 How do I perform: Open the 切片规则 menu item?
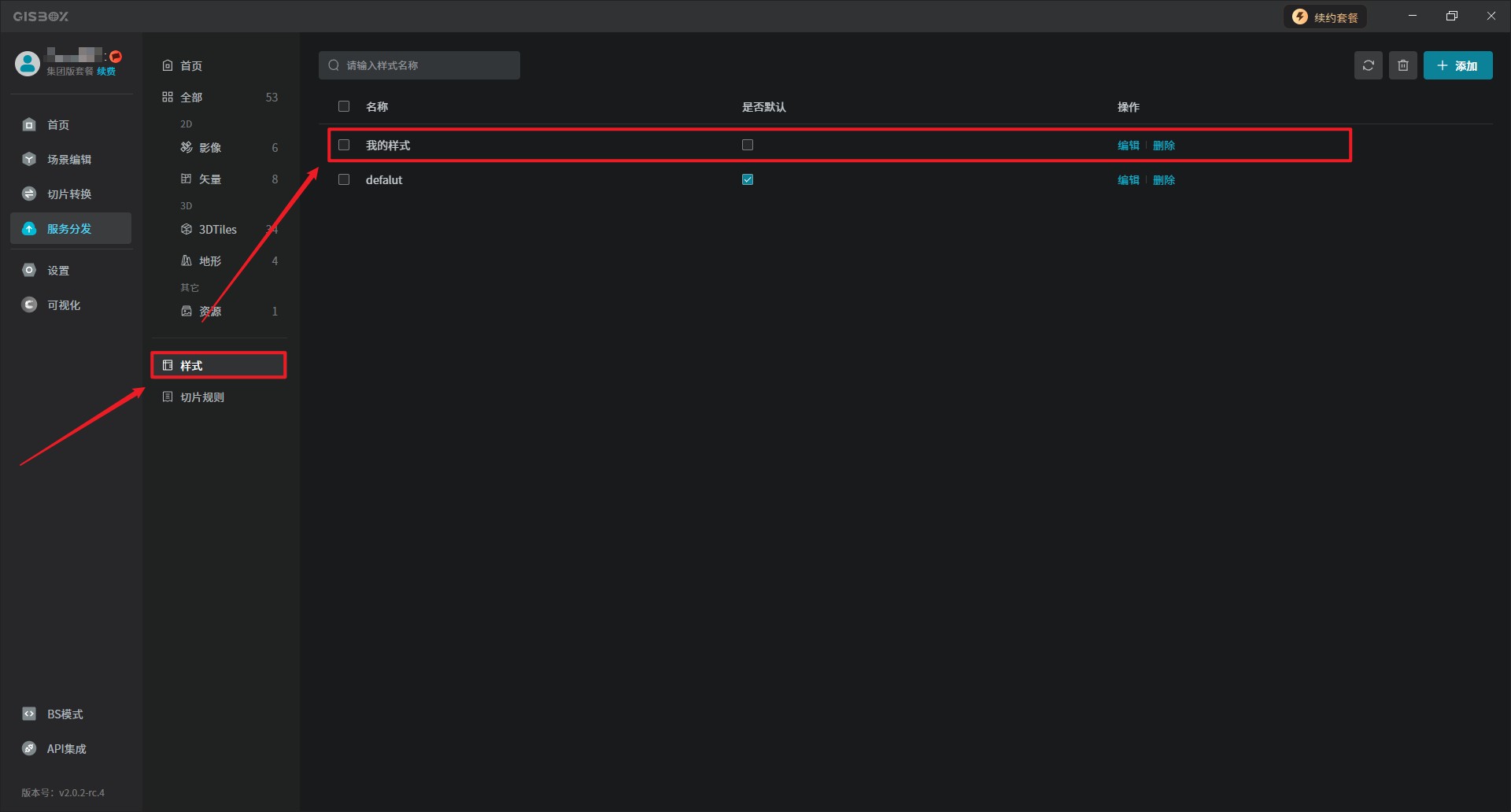(x=201, y=397)
